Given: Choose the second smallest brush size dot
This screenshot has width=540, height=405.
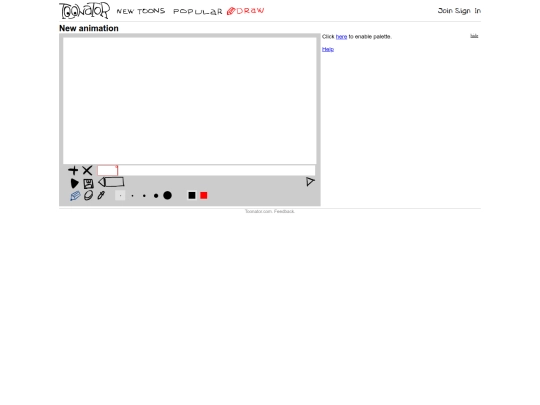Looking at the screenshot, I should [x=132, y=196].
